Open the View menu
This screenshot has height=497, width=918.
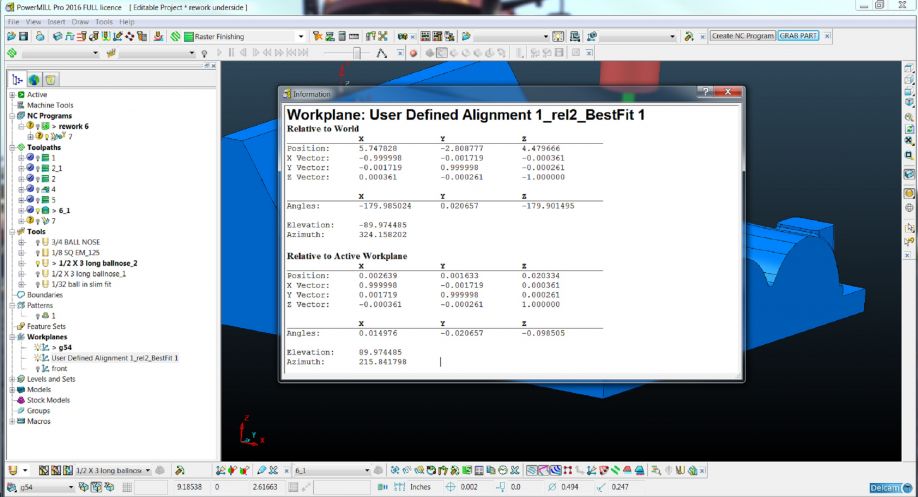pos(33,22)
